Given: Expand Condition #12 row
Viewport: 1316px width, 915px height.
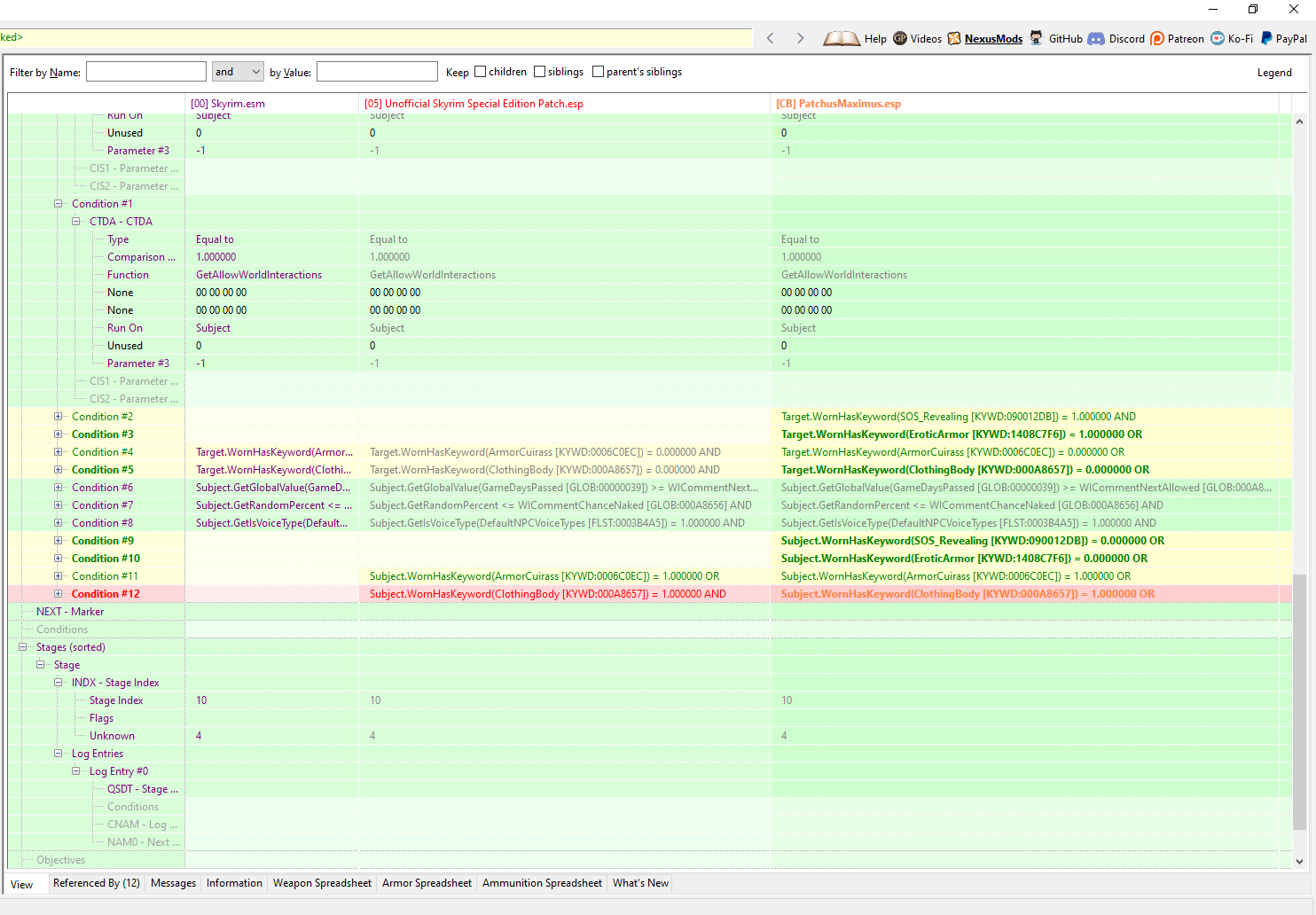Looking at the screenshot, I should pos(59,594).
